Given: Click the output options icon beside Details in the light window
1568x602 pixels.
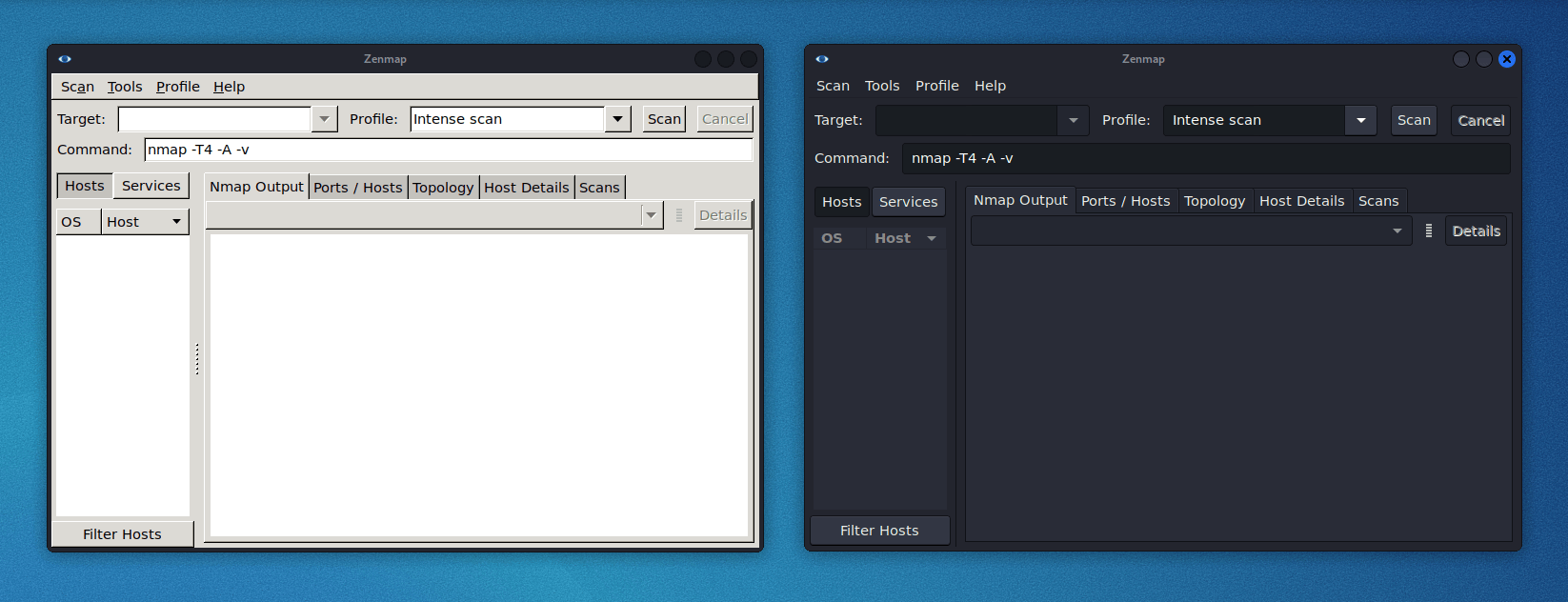Looking at the screenshot, I should (x=679, y=215).
